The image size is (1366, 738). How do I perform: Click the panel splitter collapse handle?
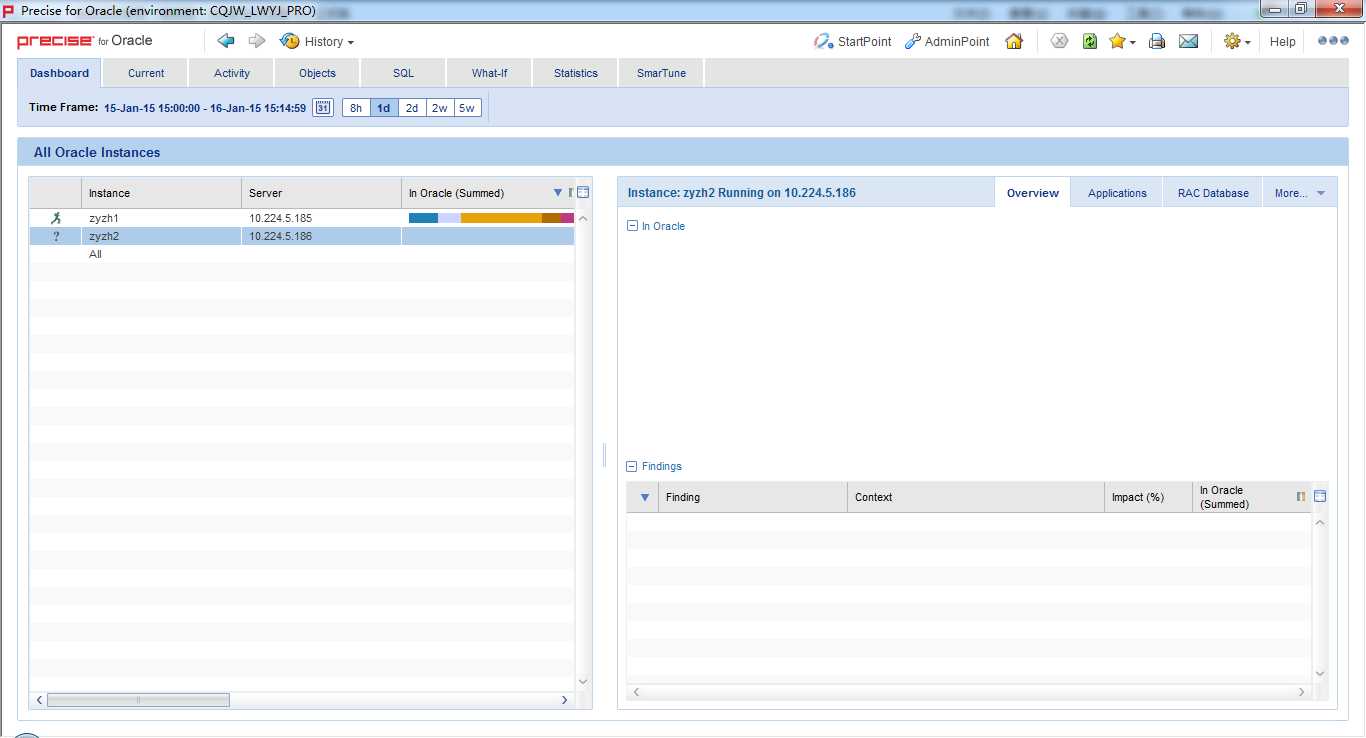point(605,455)
